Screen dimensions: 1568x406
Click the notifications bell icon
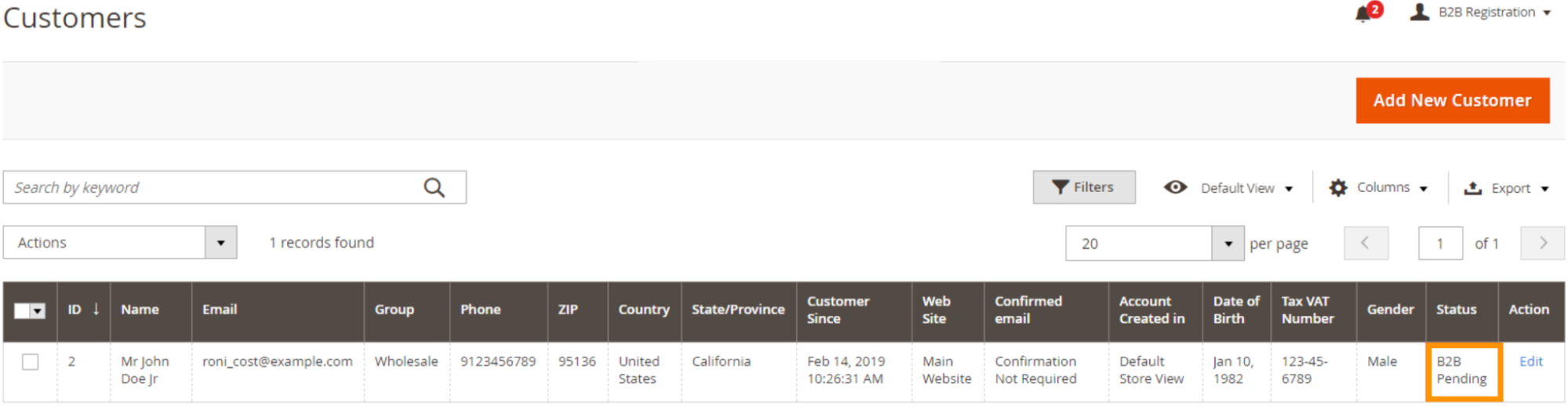[1365, 14]
